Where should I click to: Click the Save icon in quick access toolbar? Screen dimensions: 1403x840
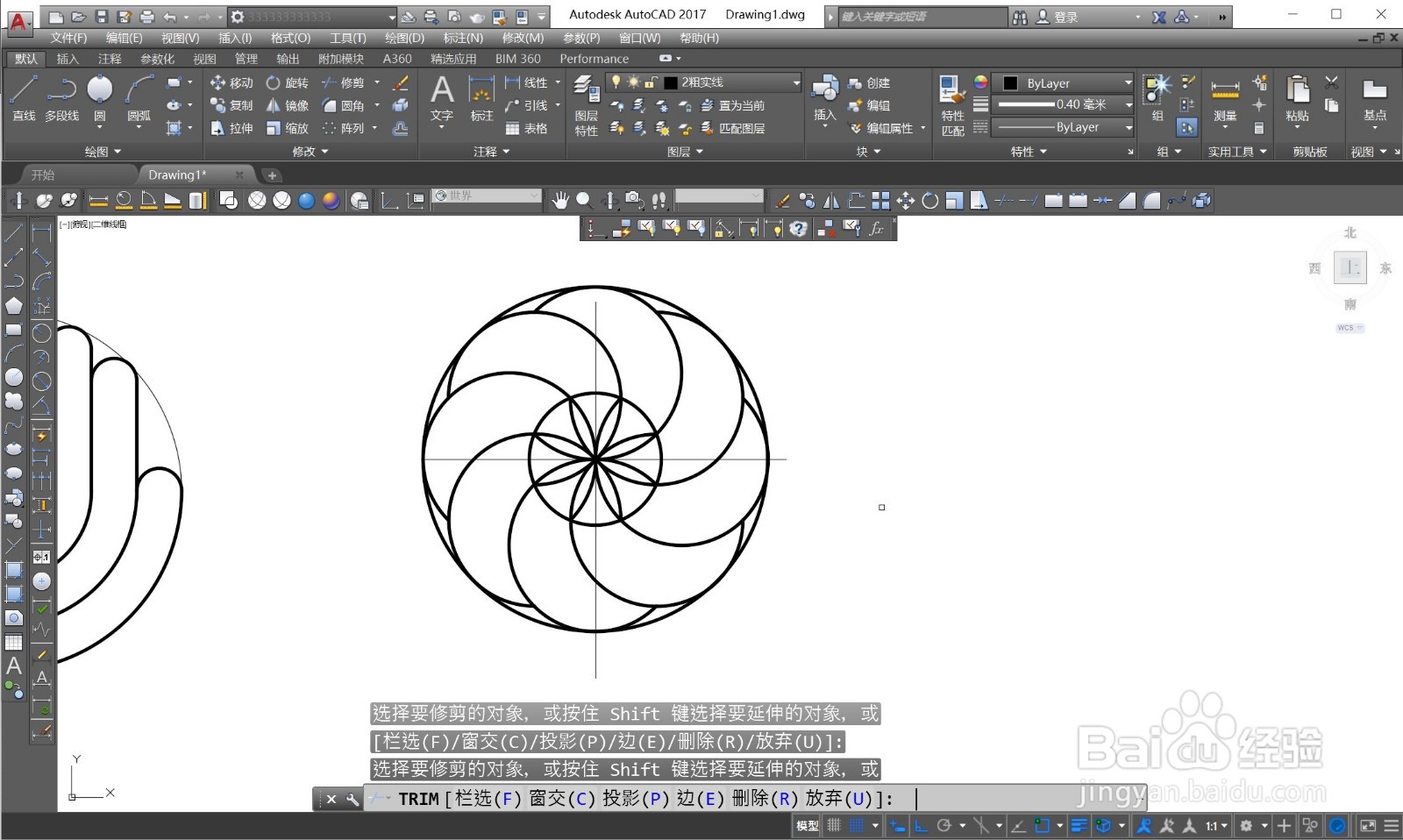click(101, 17)
